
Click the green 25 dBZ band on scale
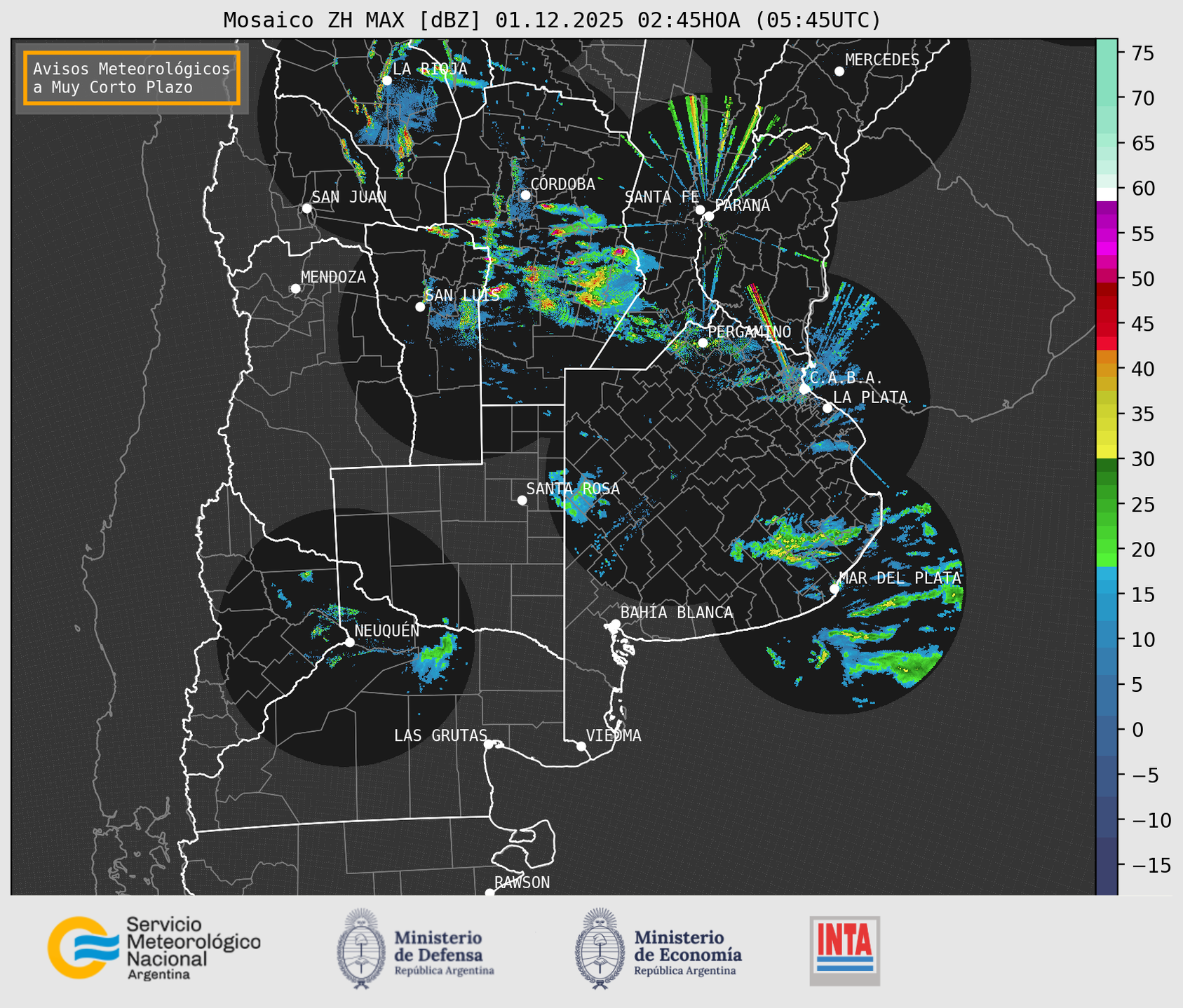point(1107,504)
